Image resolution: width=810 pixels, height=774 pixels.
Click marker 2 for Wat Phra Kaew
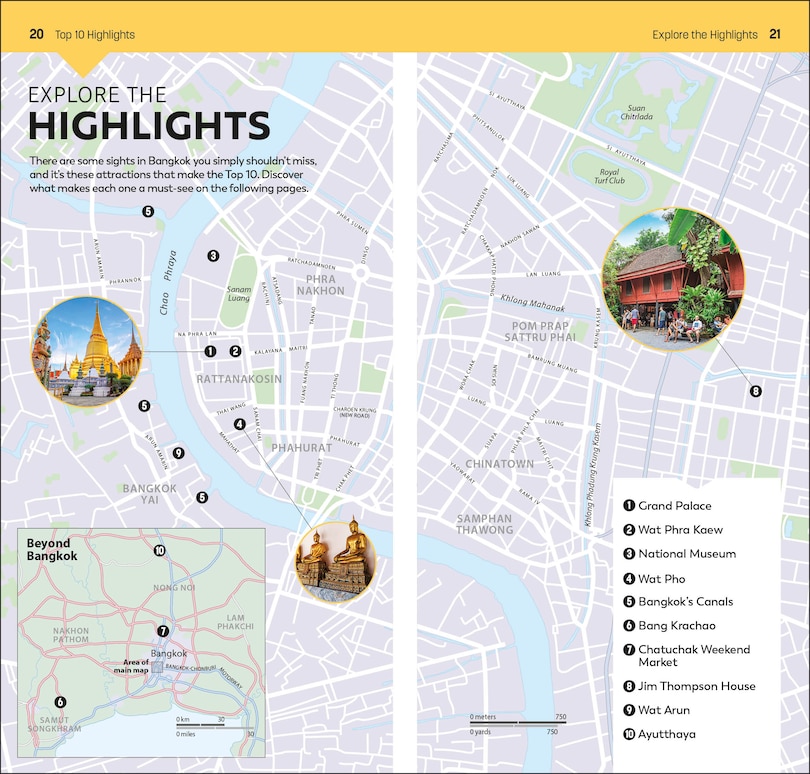(x=236, y=351)
